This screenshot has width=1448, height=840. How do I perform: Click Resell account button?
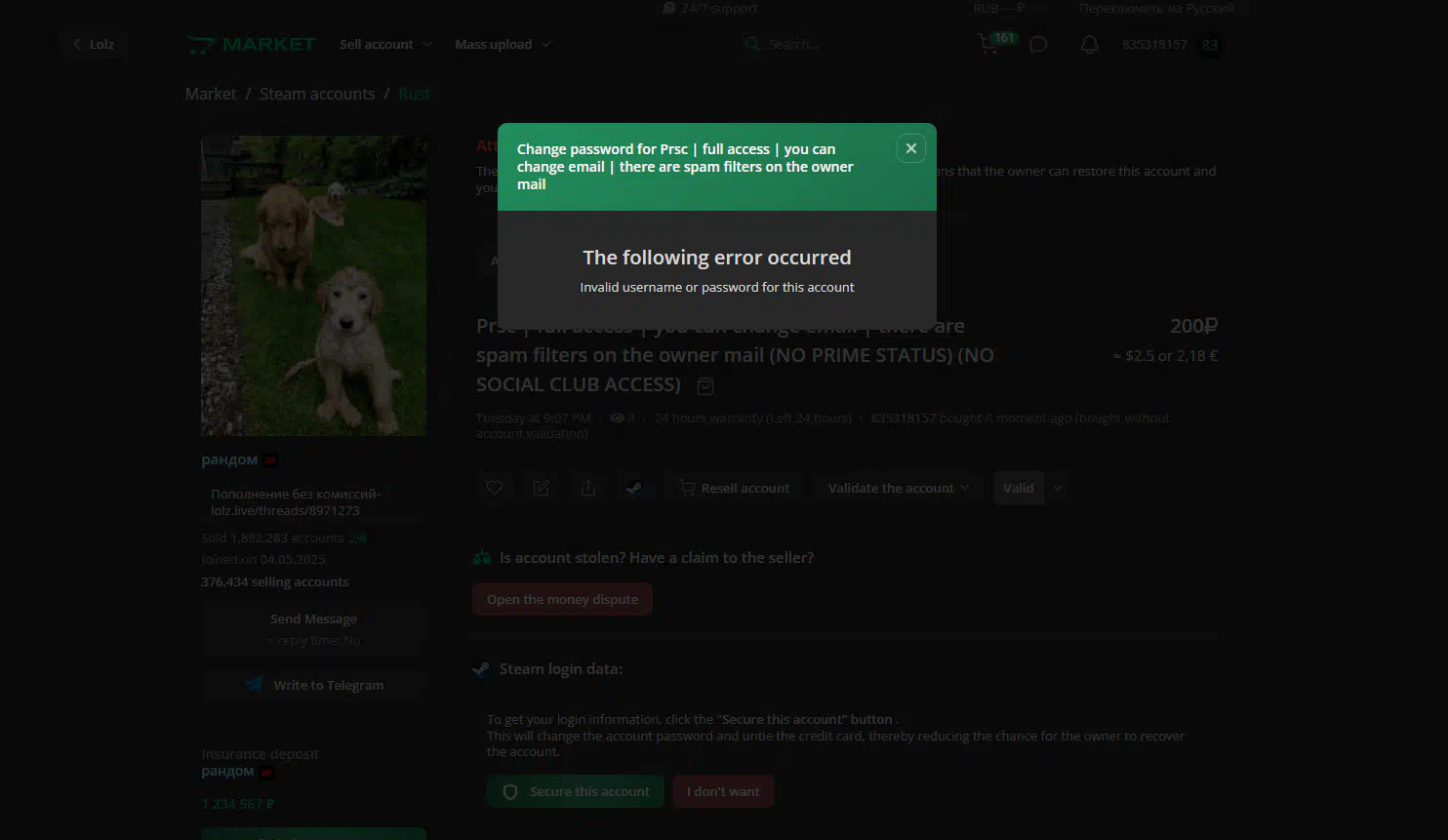pos(735,488)
